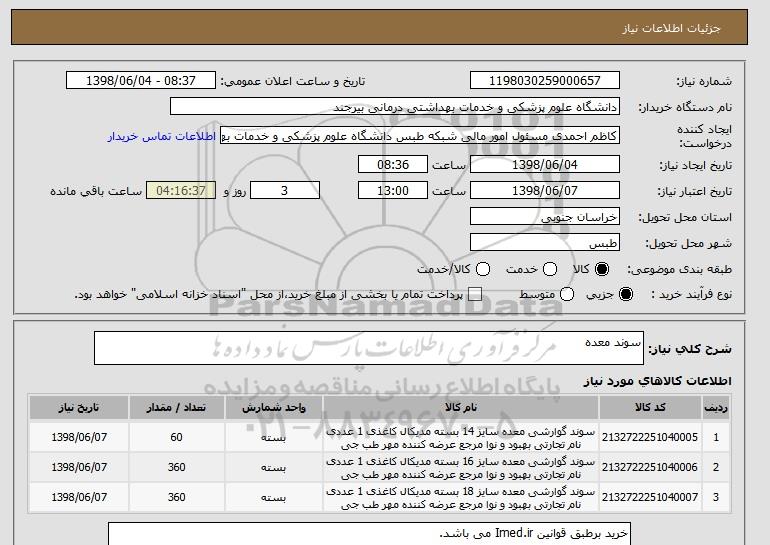Click the quantity 360 in row 2
Viewport: 770px width, 545px height.
[176, 467]
